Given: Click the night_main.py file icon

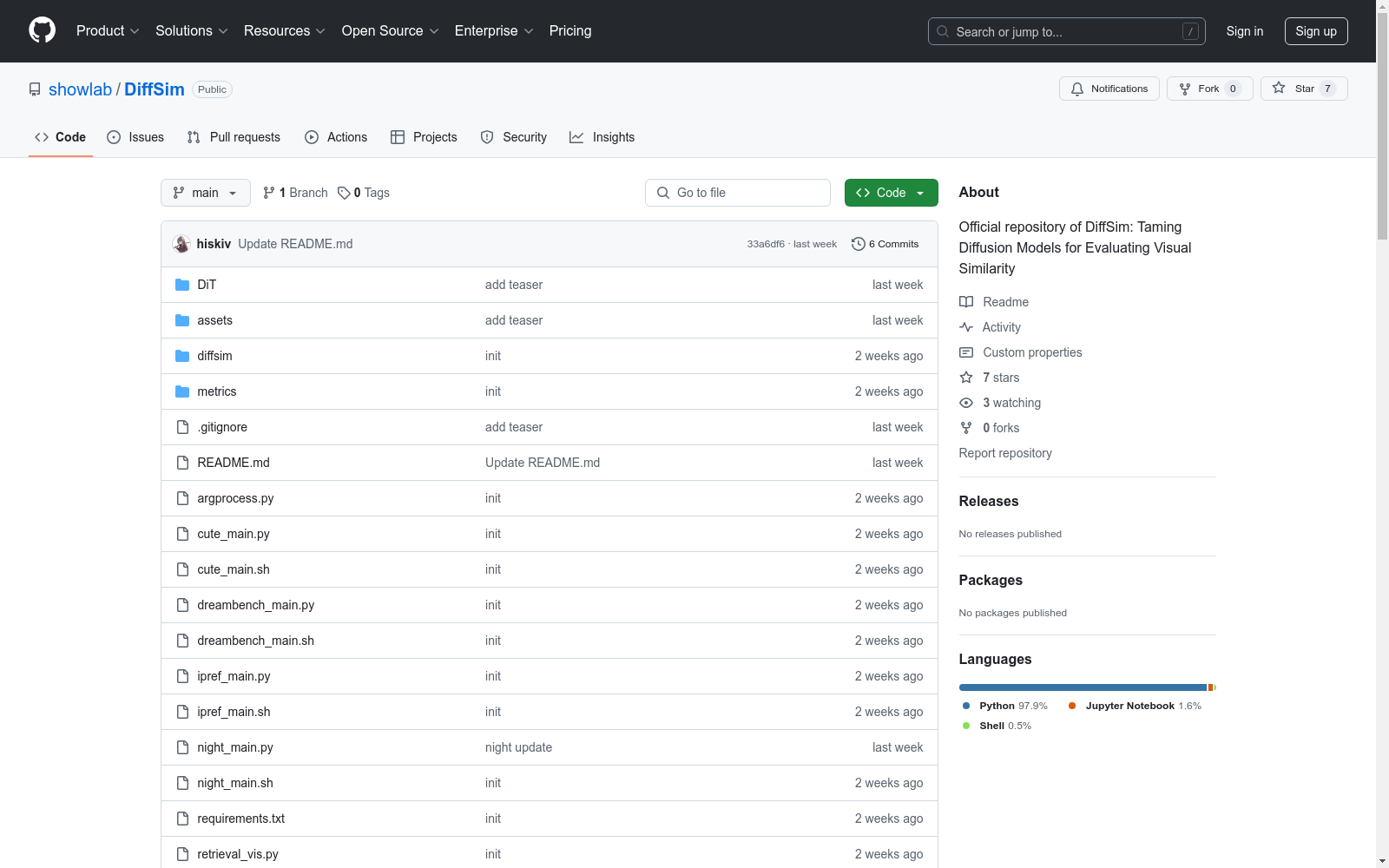Looking at the screenshot, I should [x=182, y=747].
